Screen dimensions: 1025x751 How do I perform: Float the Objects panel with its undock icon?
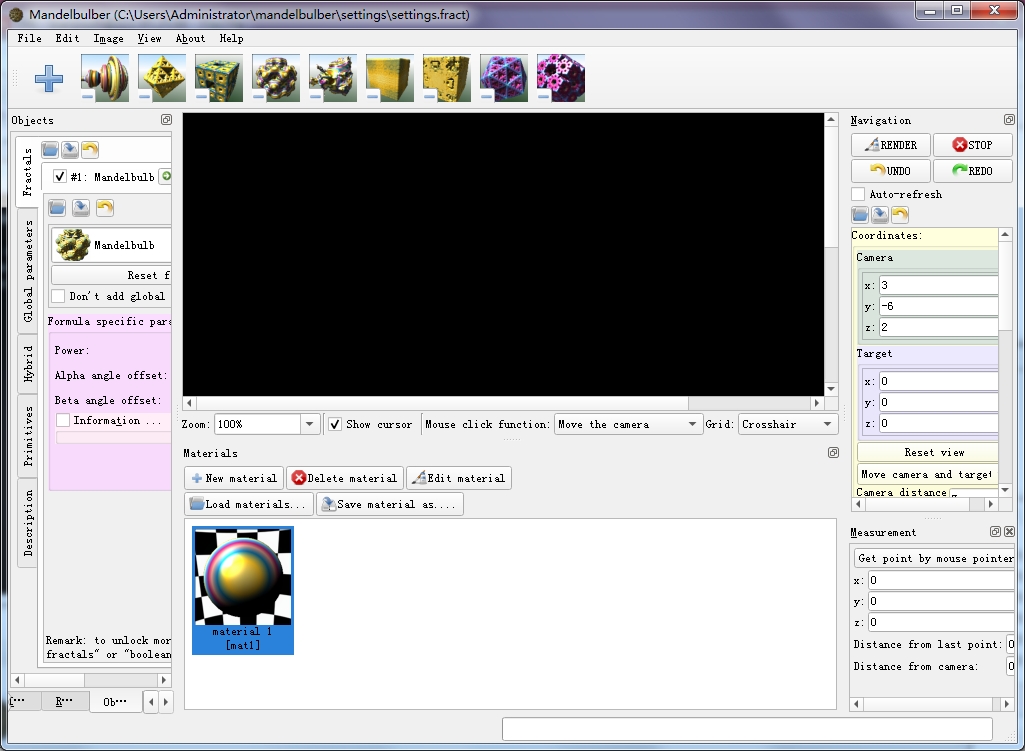[x=166, y=120]
